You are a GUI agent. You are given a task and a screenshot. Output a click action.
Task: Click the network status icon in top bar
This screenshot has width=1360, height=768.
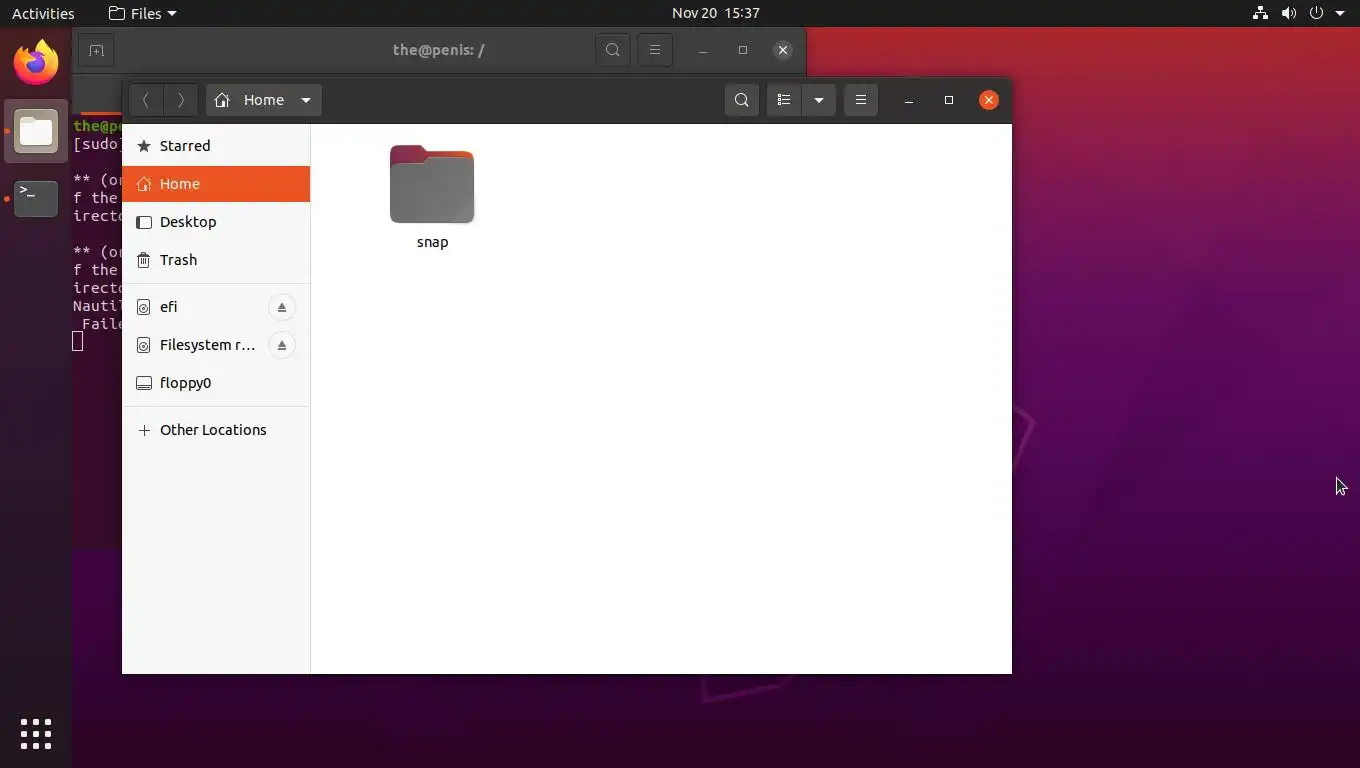point(1260,13)
